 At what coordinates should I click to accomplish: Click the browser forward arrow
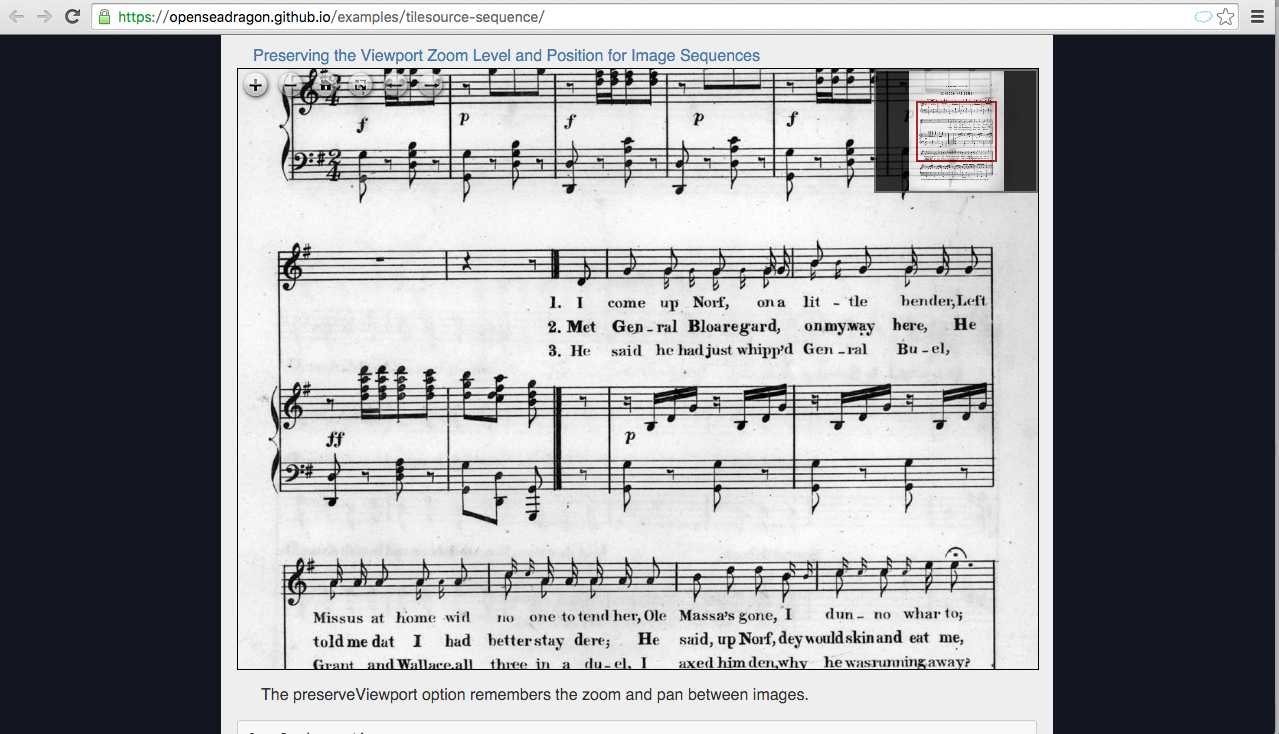coord(44,17)
